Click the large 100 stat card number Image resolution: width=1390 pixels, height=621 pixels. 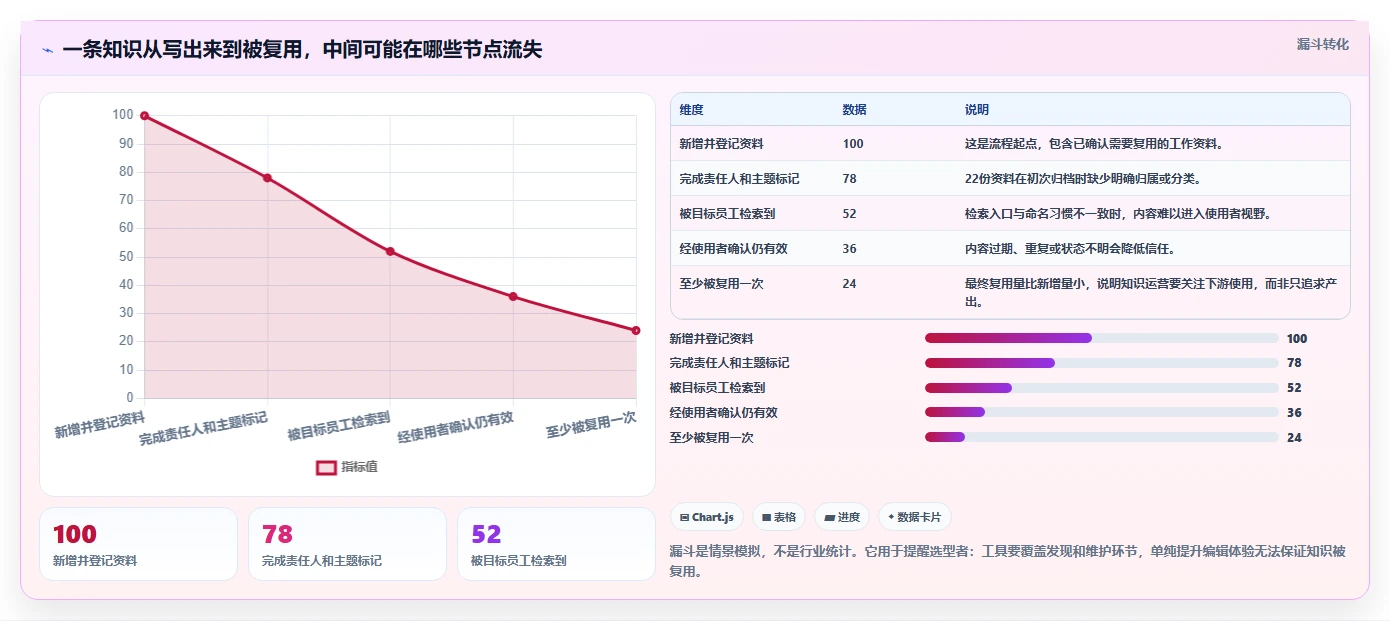point(74,535)
